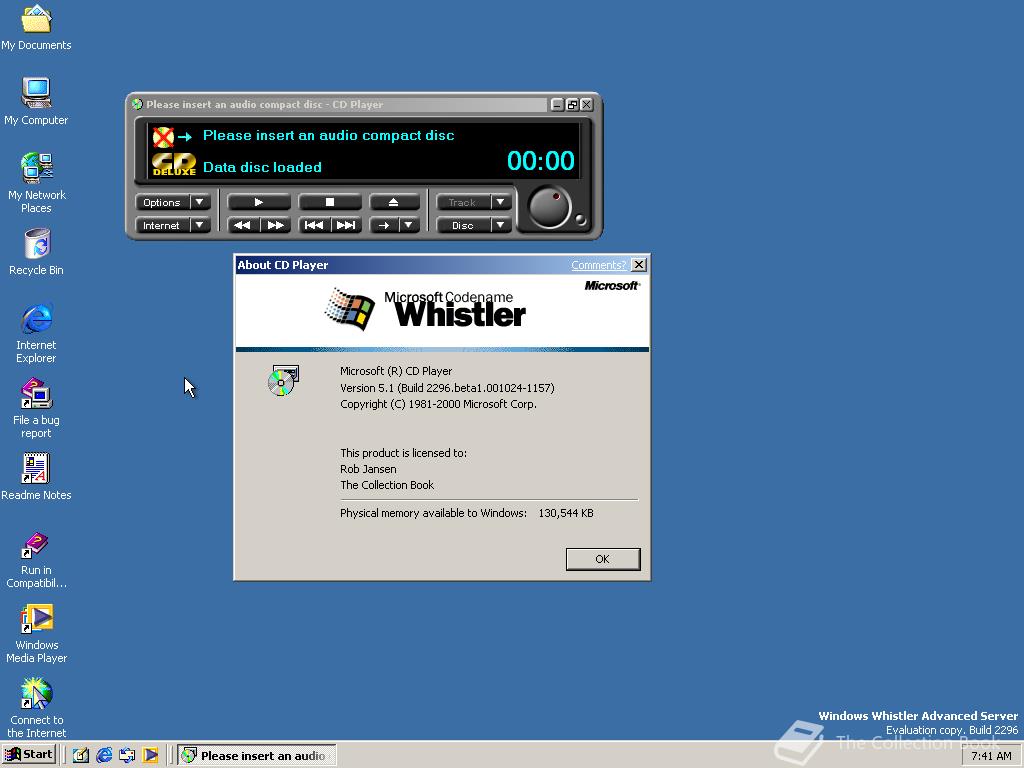
Task: Click the physical memory value 130,544 KB
Action: (x=566, y=513)
